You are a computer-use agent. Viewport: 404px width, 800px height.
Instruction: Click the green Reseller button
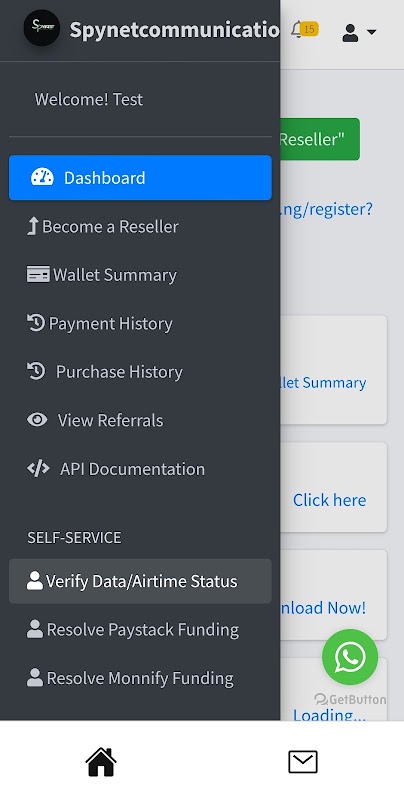pos(320,139)
